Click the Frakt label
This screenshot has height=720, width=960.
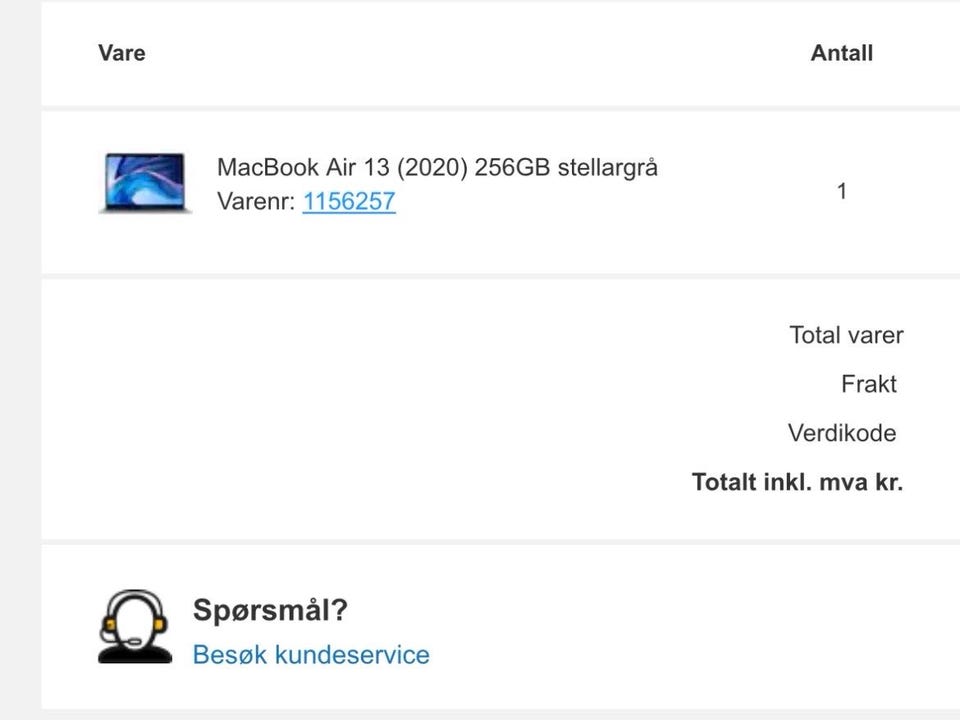(x=868, y=384)
